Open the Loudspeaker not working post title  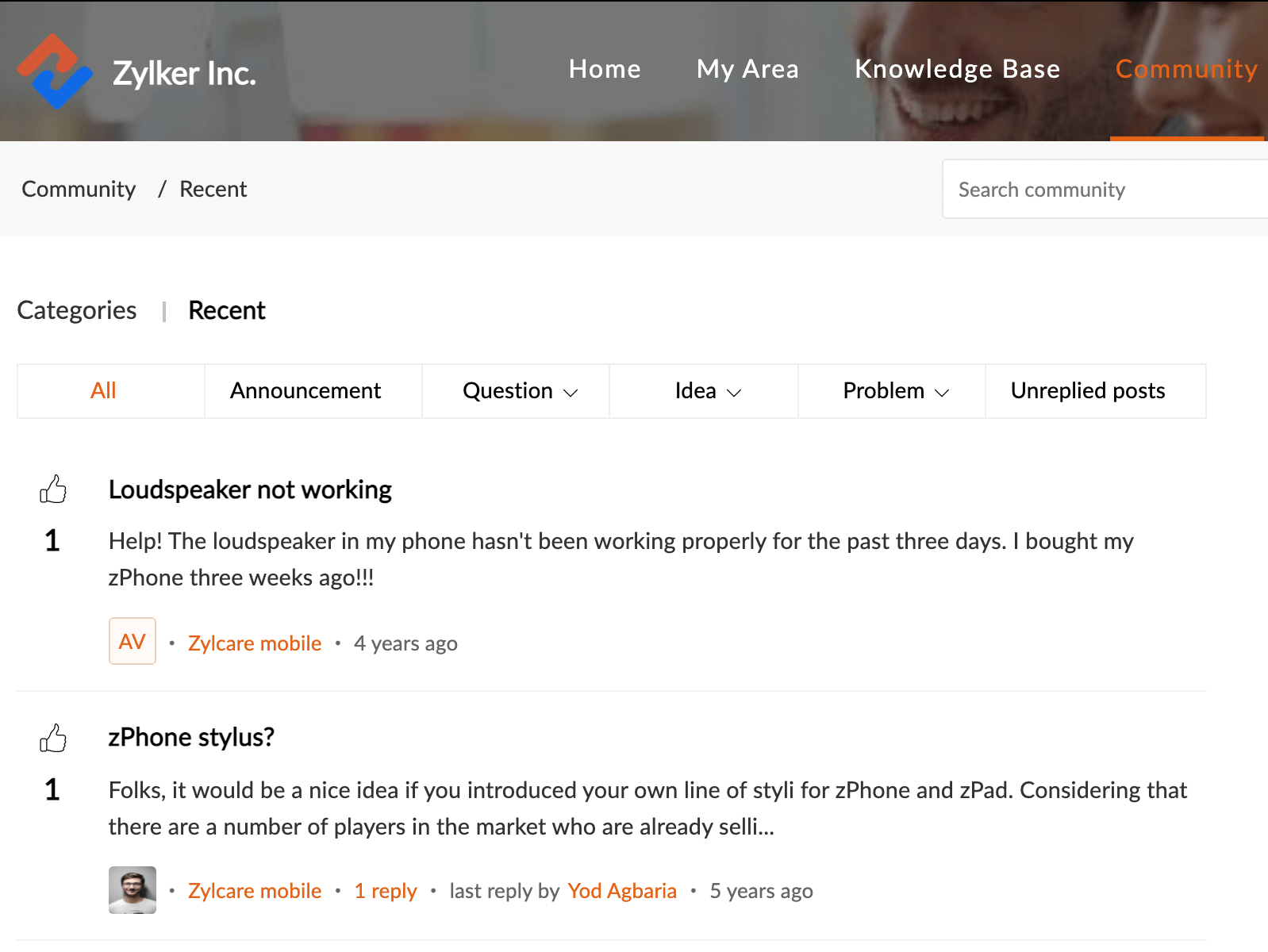(250, 490)
